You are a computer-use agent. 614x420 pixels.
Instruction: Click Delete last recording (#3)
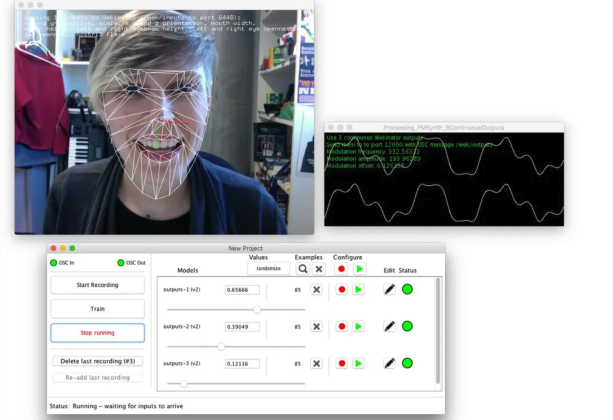pos(98,361)
